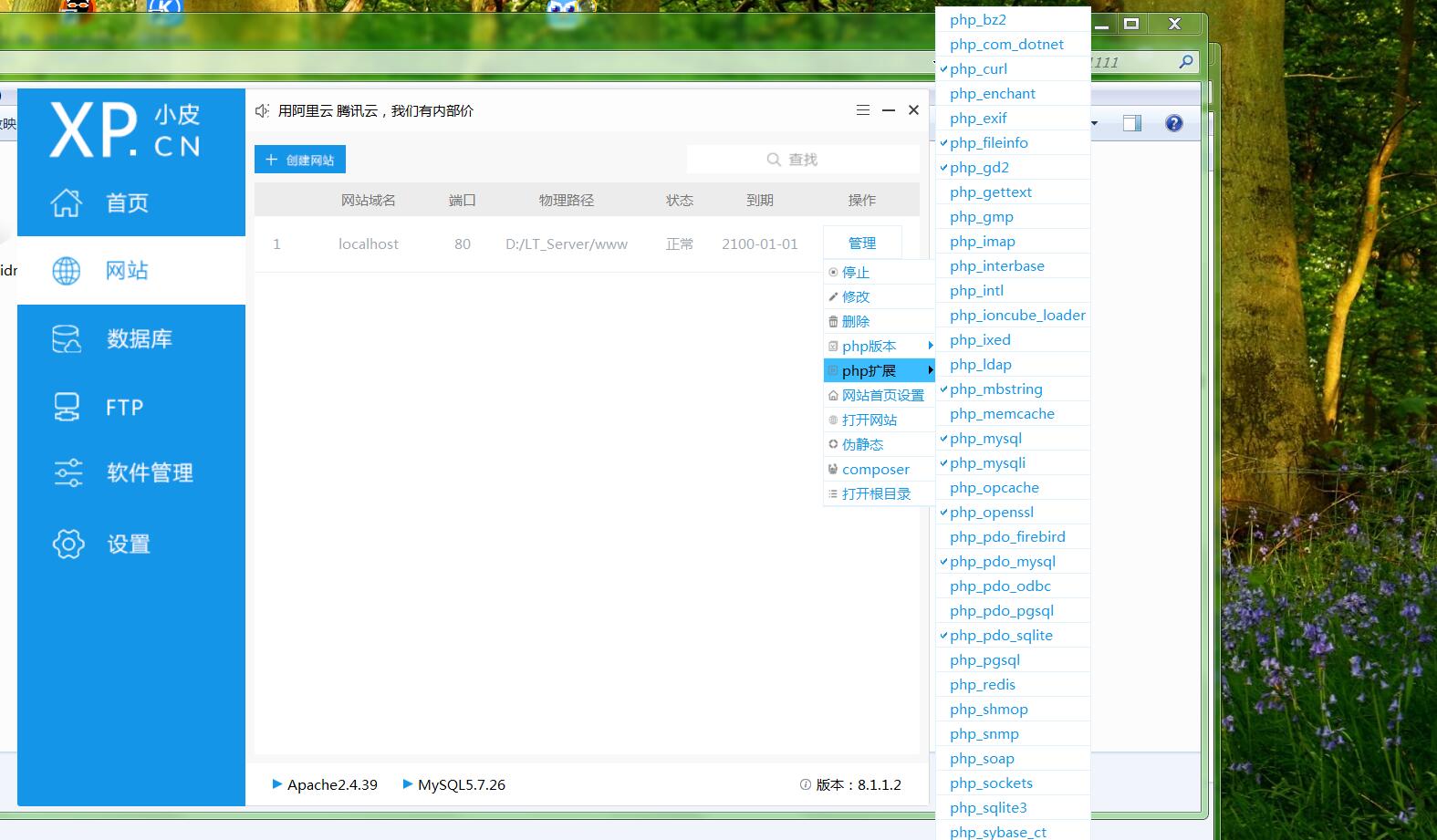Click the settings gear icon
Image resolution: width=1437 pixels, height=840 pixels.
68,544
